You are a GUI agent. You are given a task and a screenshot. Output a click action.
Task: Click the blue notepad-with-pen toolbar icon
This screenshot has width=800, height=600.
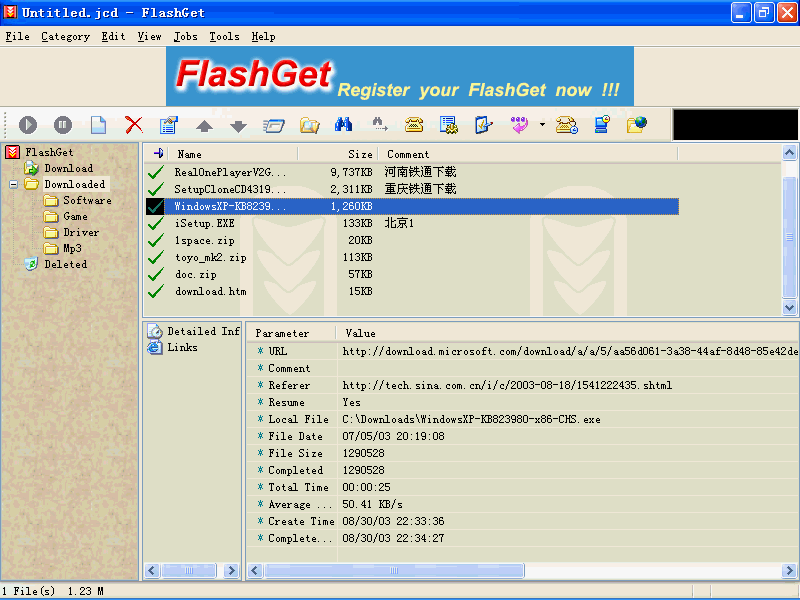point(484,125)
